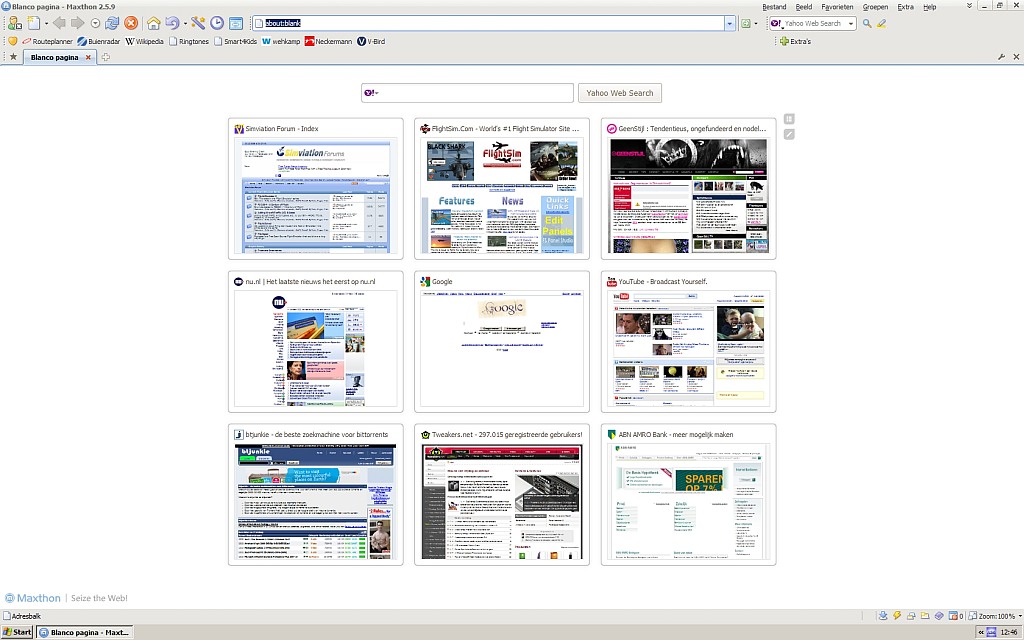Image resolution: width=1024 pixels, height=640 pixels.
Task: Stop loading with the orange stop icon
Action: (x=131, y=23)
